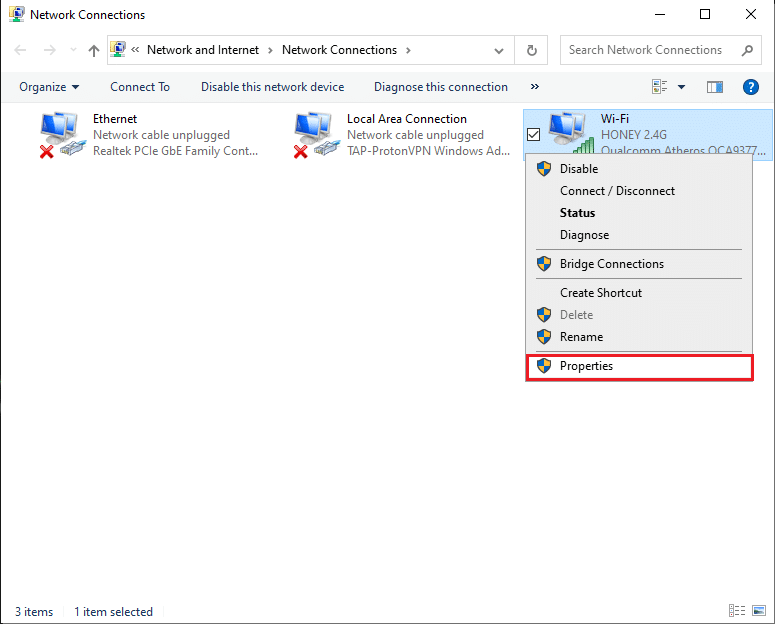Click the Local Area Connection adapter icon

[x=316, y=135]
